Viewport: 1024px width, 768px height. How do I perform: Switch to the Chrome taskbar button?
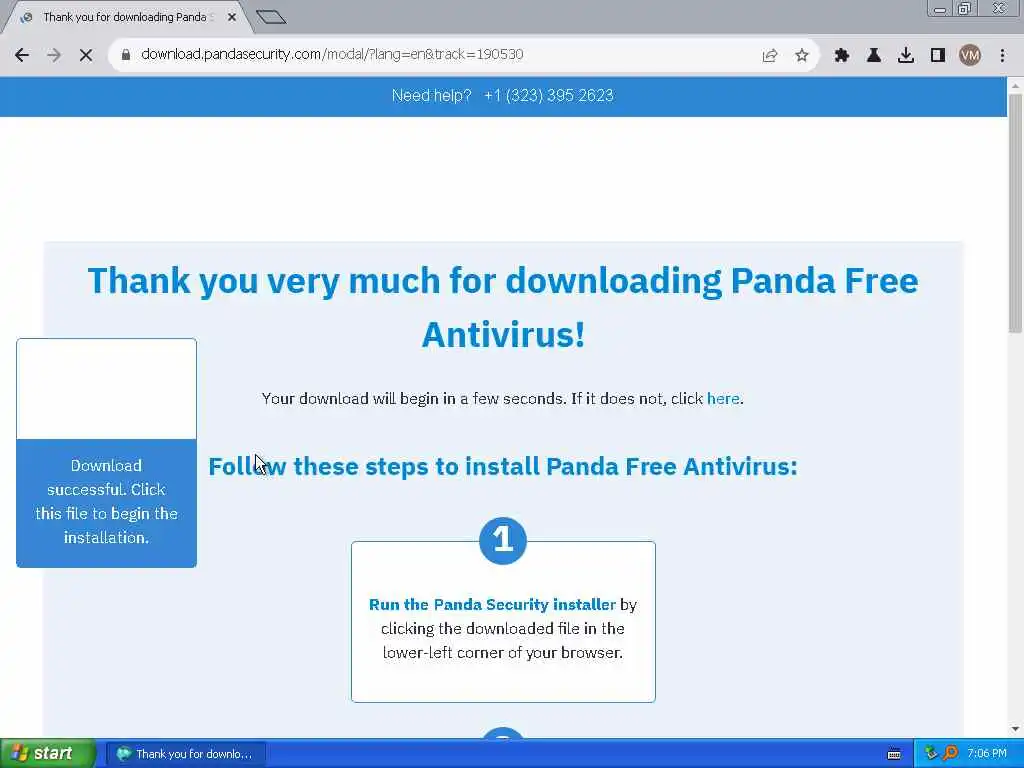[x=186, y=754]
